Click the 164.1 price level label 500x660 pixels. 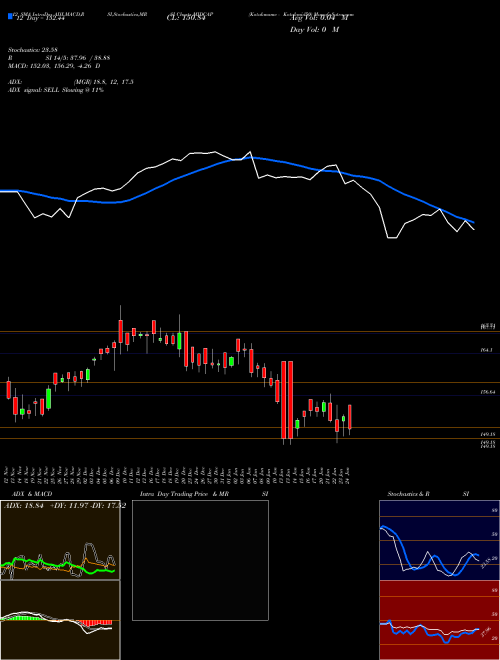click(486, 350)
